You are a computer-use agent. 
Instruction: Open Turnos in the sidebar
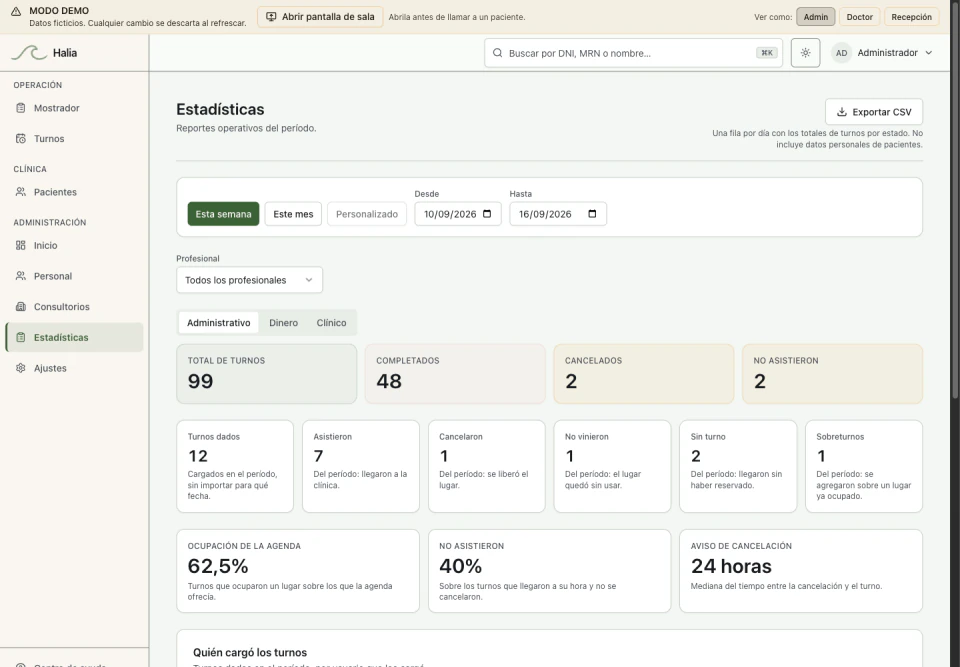(74, 138)
